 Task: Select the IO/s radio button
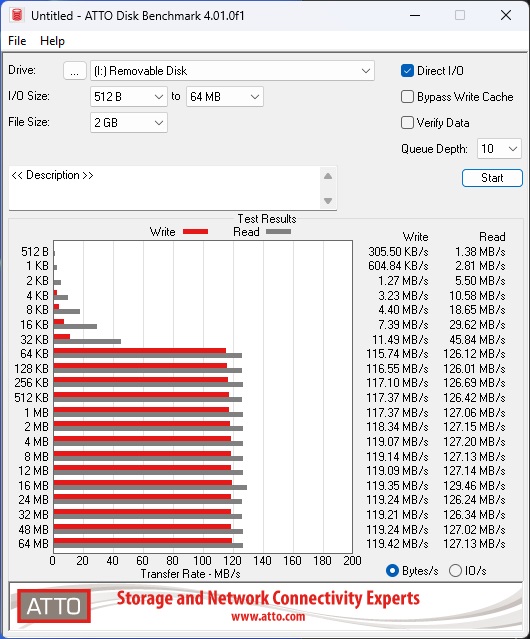point(455,571)
